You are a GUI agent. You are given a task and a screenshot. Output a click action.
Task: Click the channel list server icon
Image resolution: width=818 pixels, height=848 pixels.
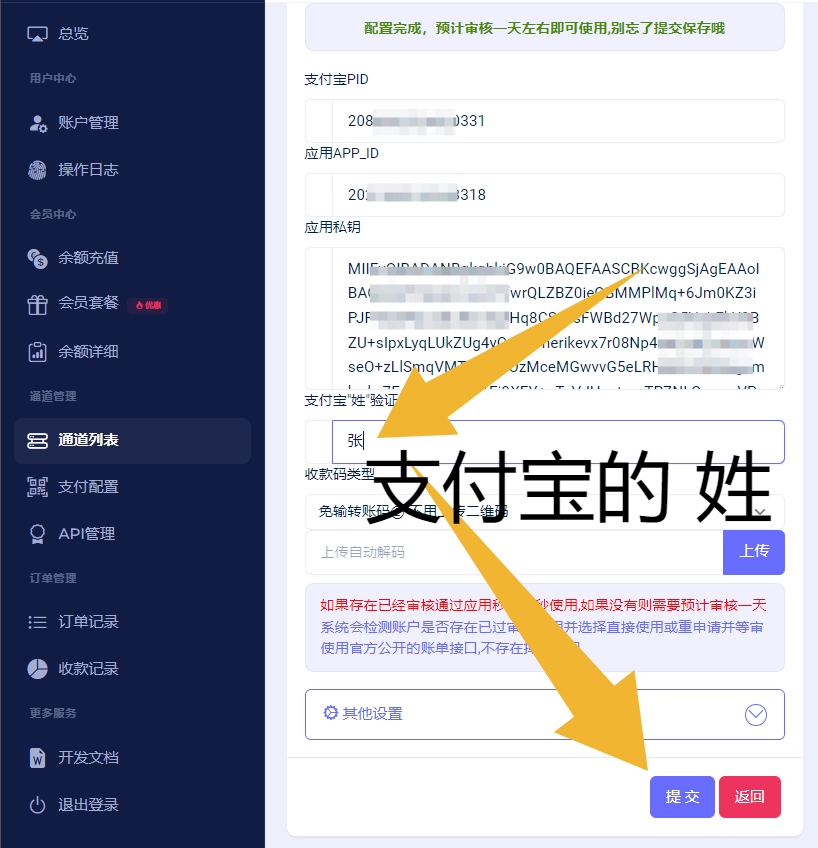click(37, 441)
